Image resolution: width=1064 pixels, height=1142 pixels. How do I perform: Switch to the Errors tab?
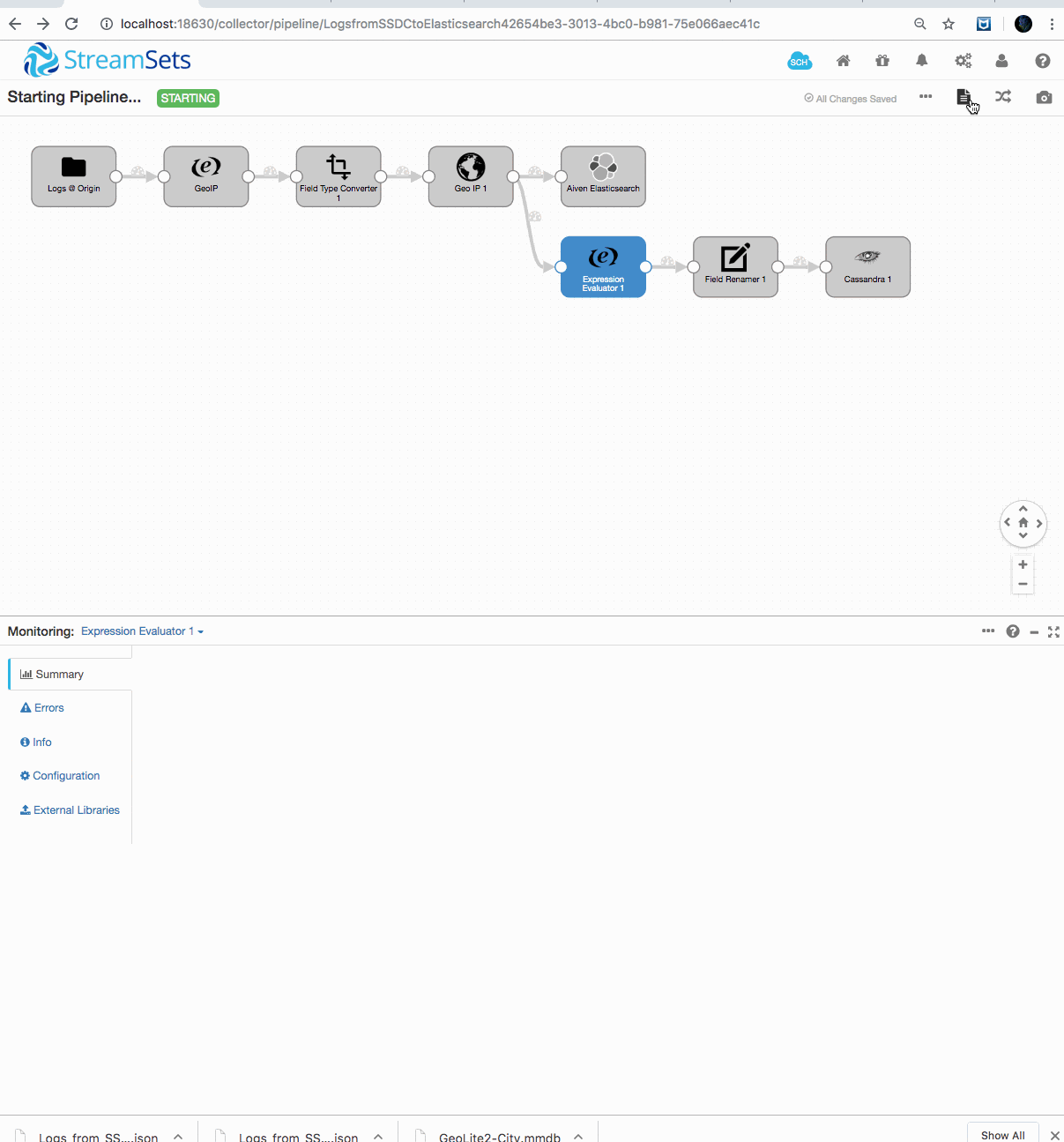click(x=48, y=707)
